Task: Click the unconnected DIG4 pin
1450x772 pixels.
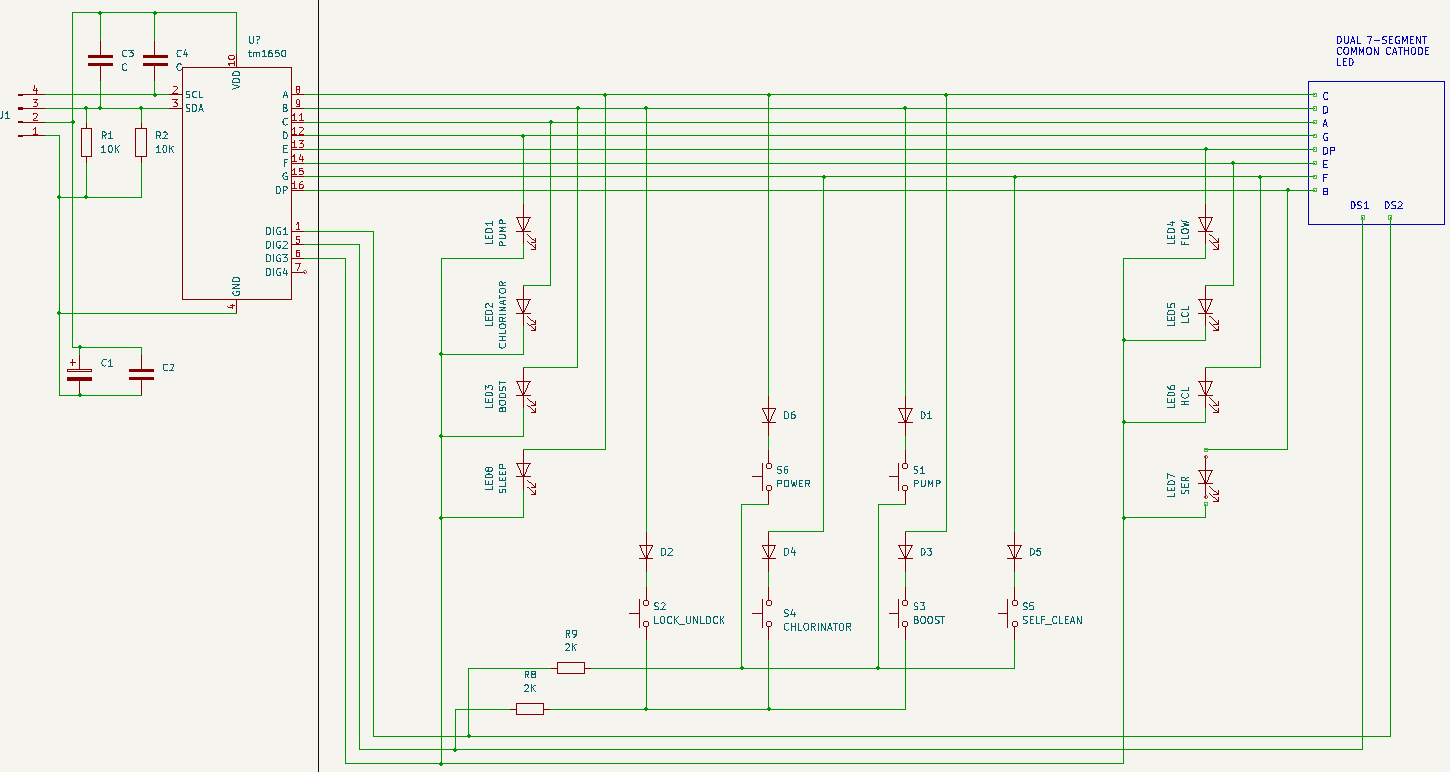Action: coord(299,270)
